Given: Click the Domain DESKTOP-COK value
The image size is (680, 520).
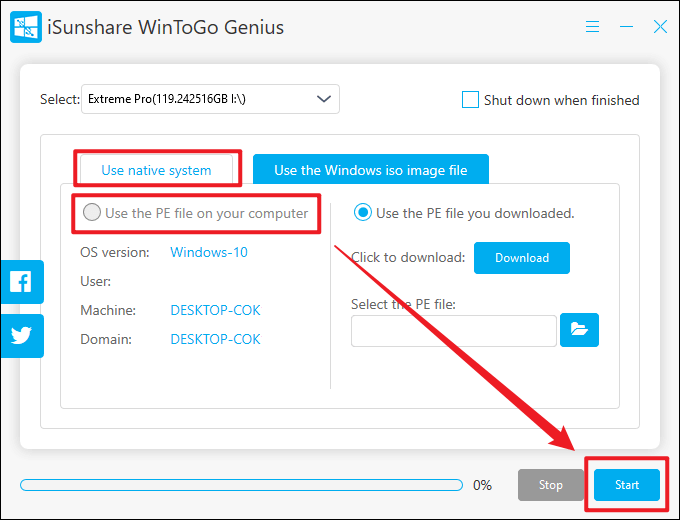Looking at the screenshot, I should pos(216,339).
